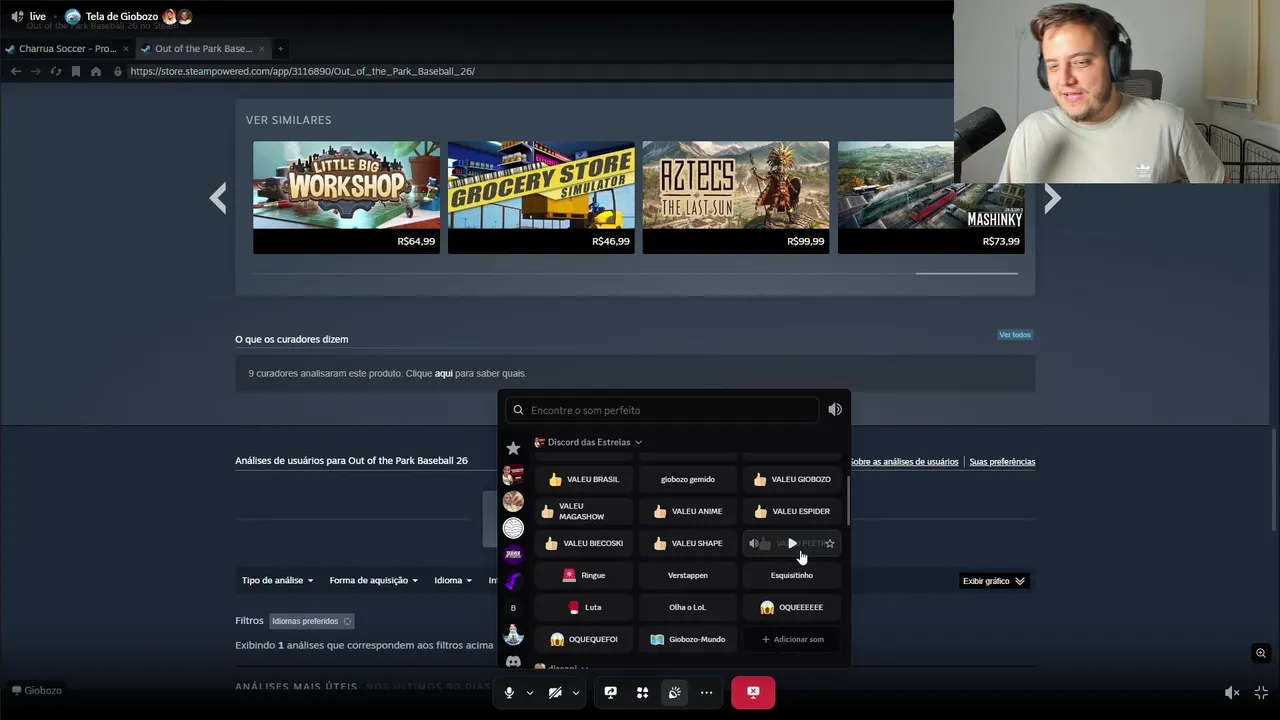Play the VALEU SHAPE sound

click(688, 543)
